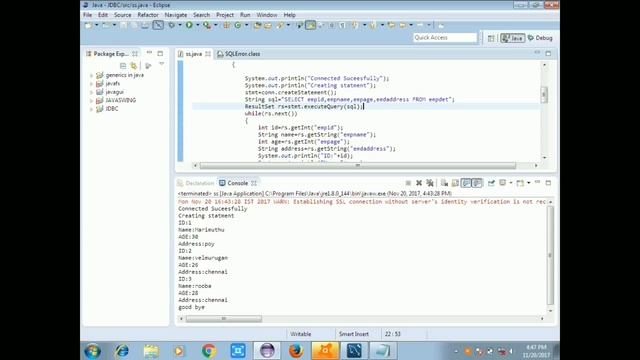Click the Open Type toolbar icon
Image resolution: width=640 pixels, height=360 pixels.
(x=257, y=25)
